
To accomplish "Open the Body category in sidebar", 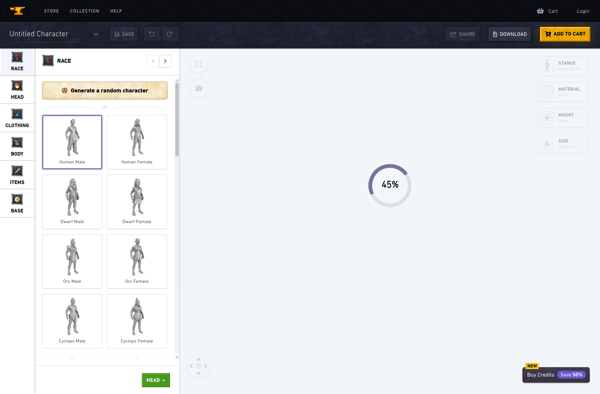I will click(x=17, y=147).
